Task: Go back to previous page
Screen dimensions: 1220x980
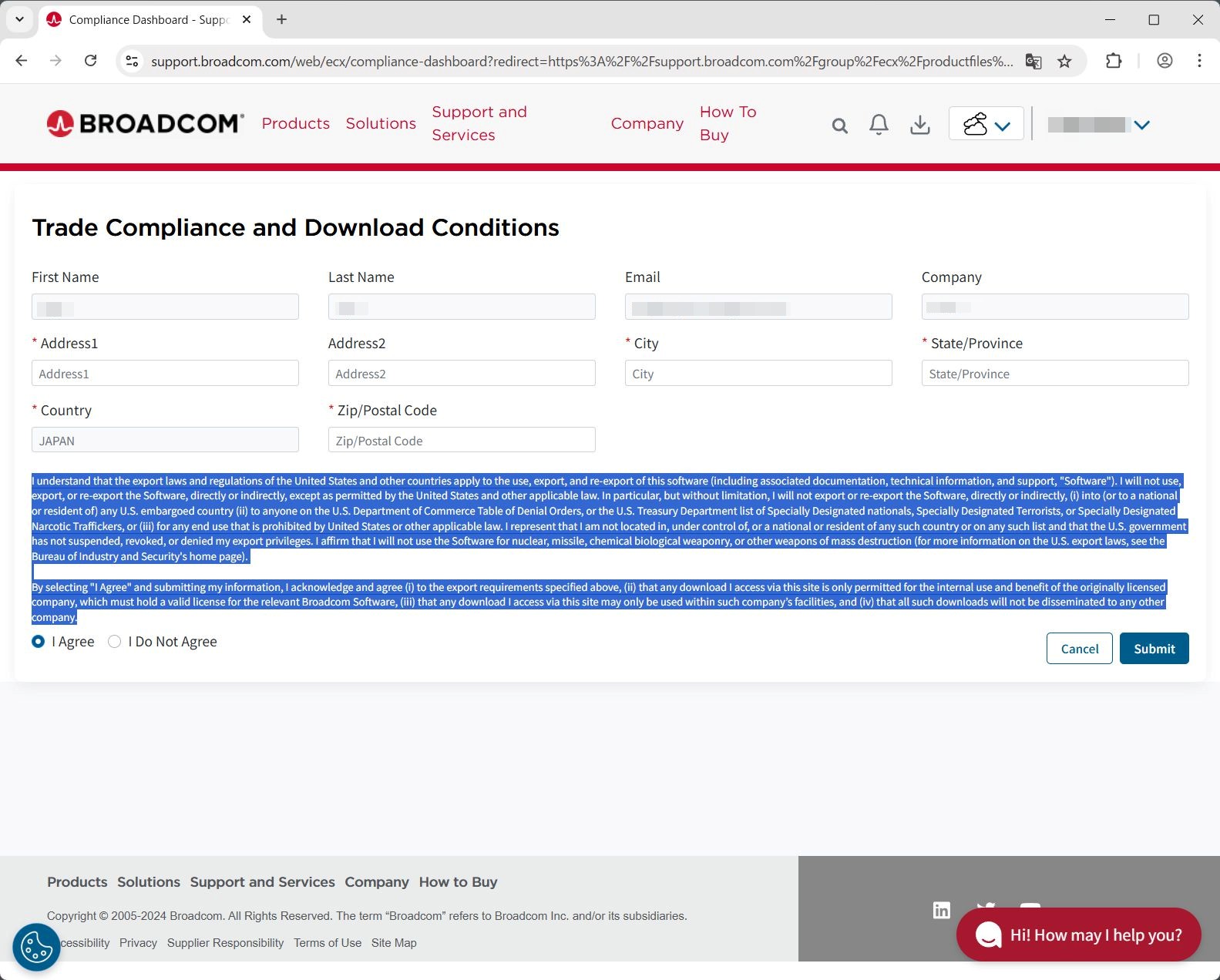Action: (22, 61)
